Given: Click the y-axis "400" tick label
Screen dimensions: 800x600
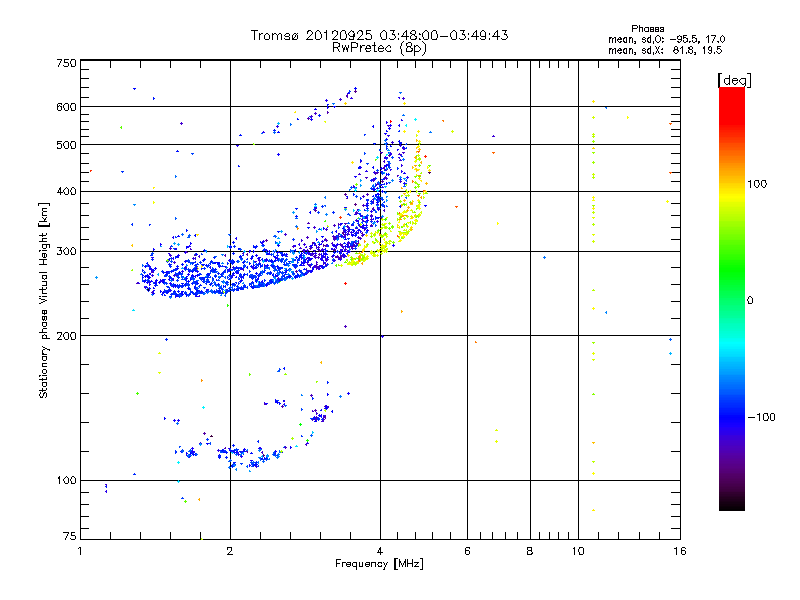Looking at the screenshot, I should tap(66, 191).
